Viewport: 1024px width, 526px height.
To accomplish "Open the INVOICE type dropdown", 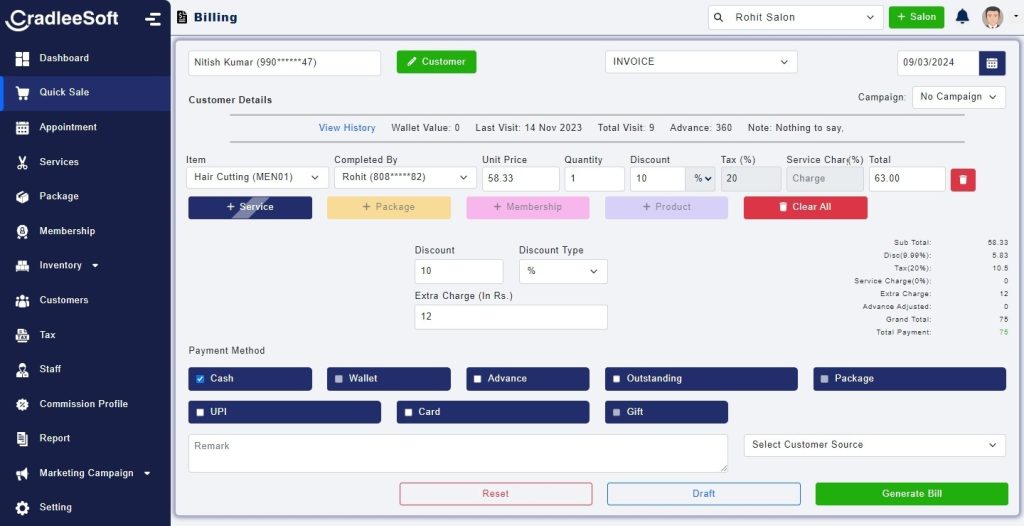I will [x=700, y=62].
